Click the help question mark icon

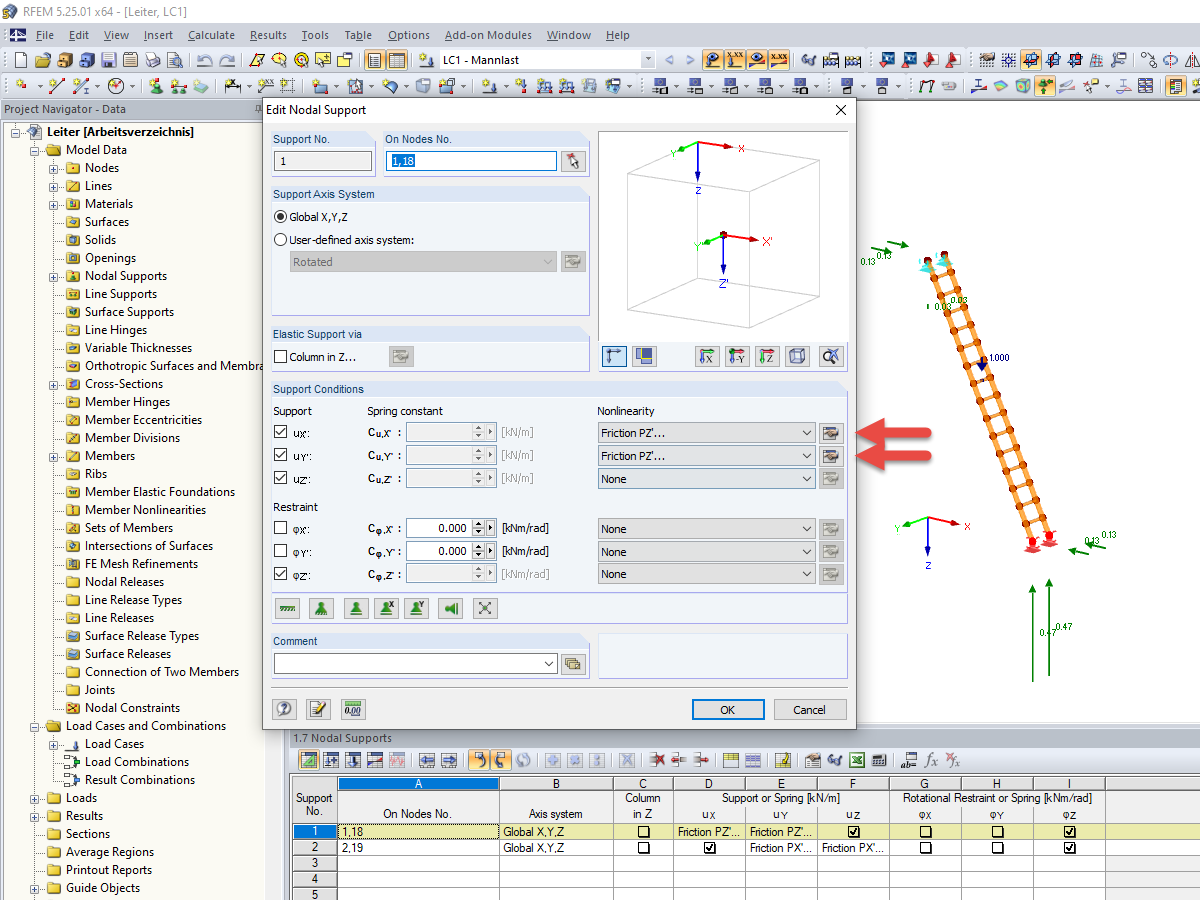click(284, 709)
